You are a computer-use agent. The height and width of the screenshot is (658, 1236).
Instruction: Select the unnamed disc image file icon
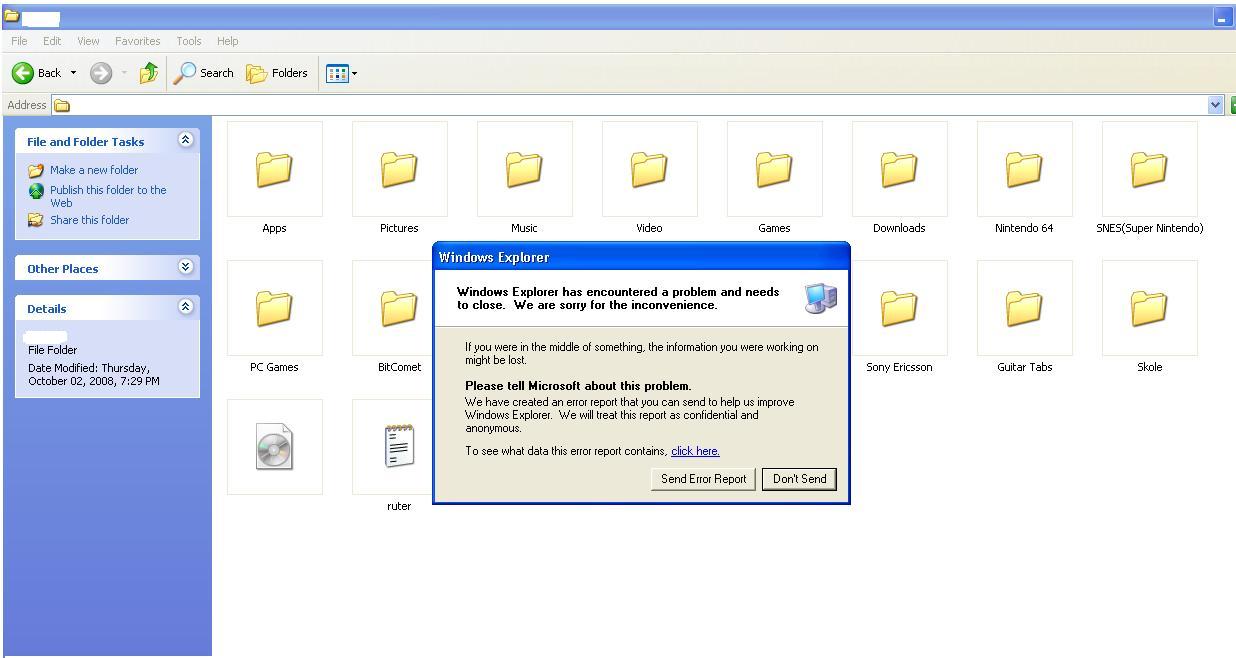275,447
